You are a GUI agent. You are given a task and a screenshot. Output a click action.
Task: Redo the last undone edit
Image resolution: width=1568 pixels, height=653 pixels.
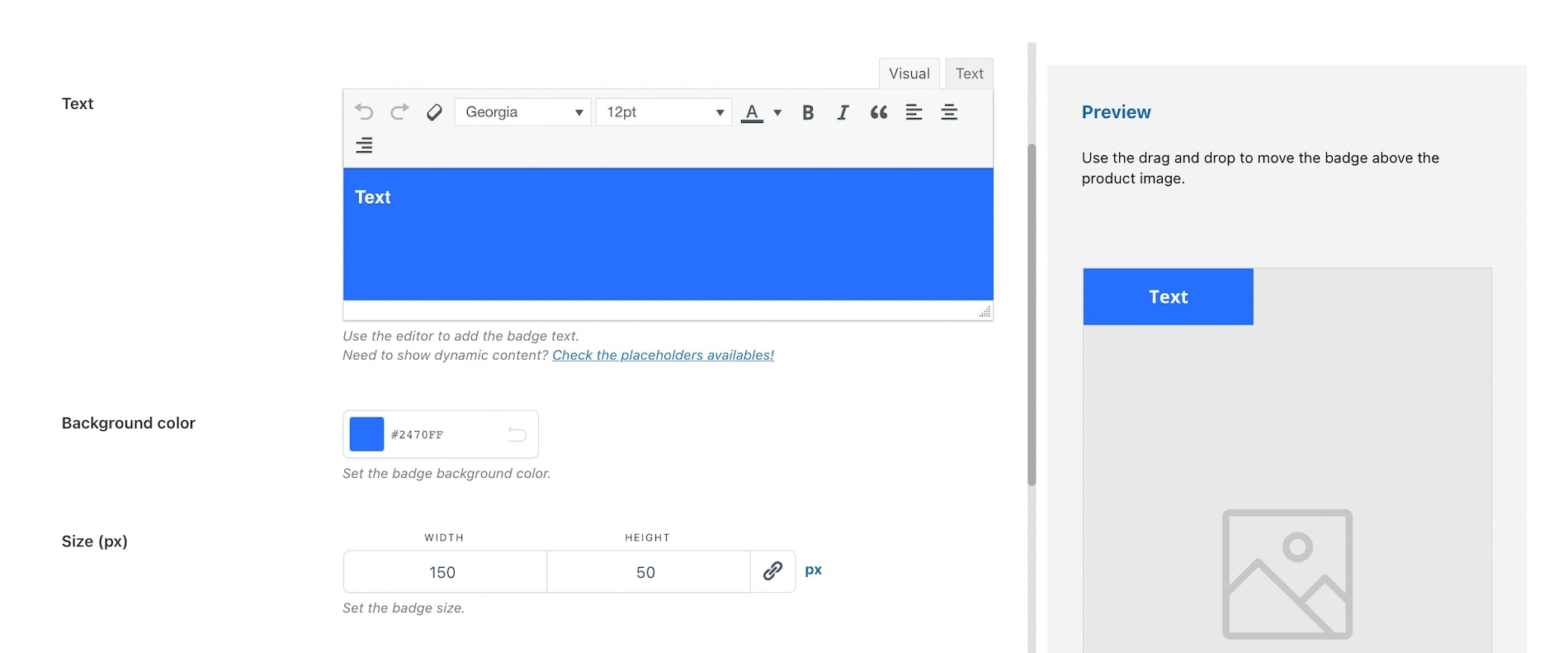(399, 111)
